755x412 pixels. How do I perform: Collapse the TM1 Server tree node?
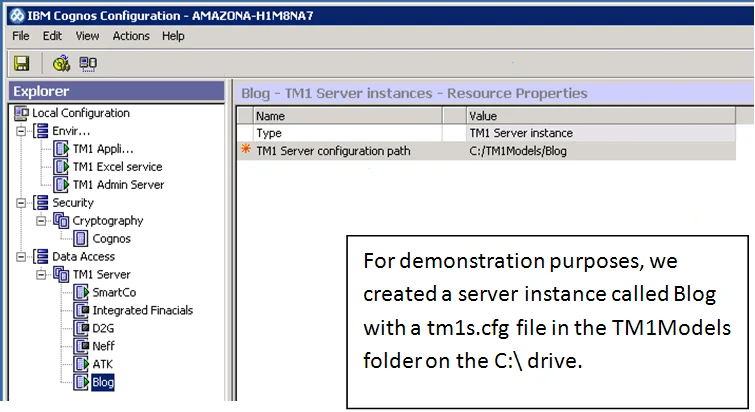coord(40,275)
